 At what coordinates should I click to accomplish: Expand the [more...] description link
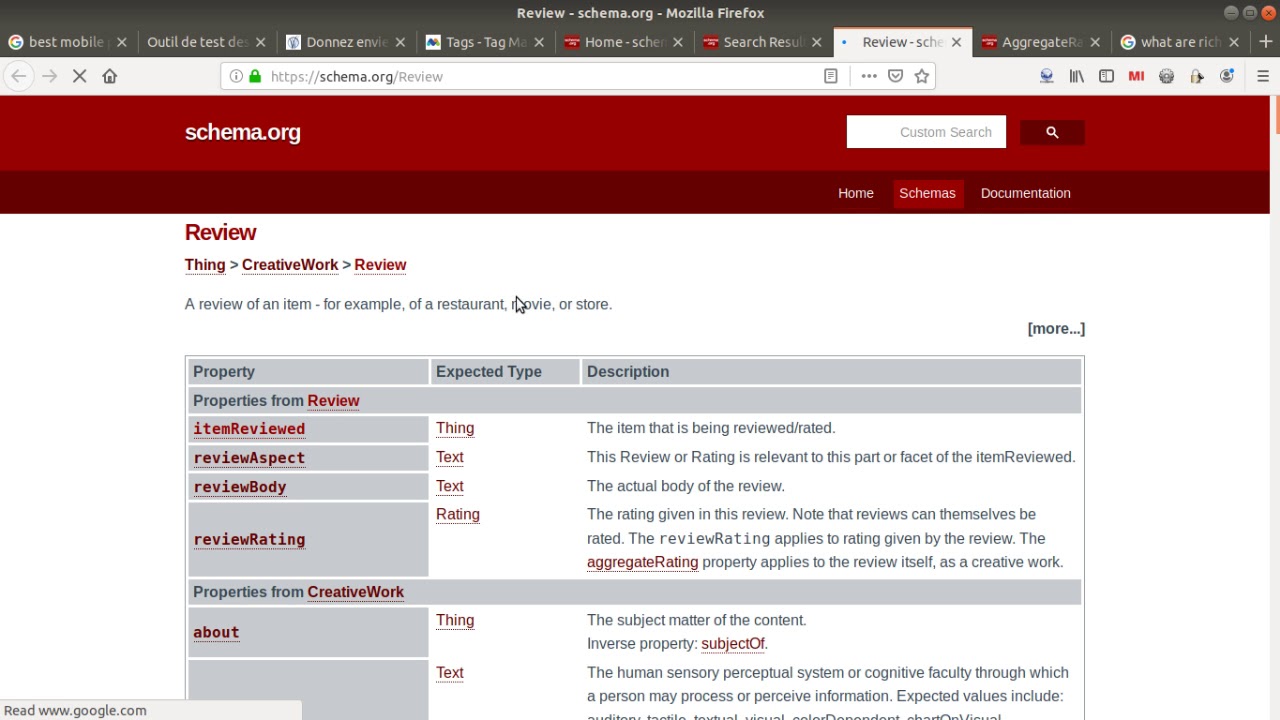tap(1056, 328)
